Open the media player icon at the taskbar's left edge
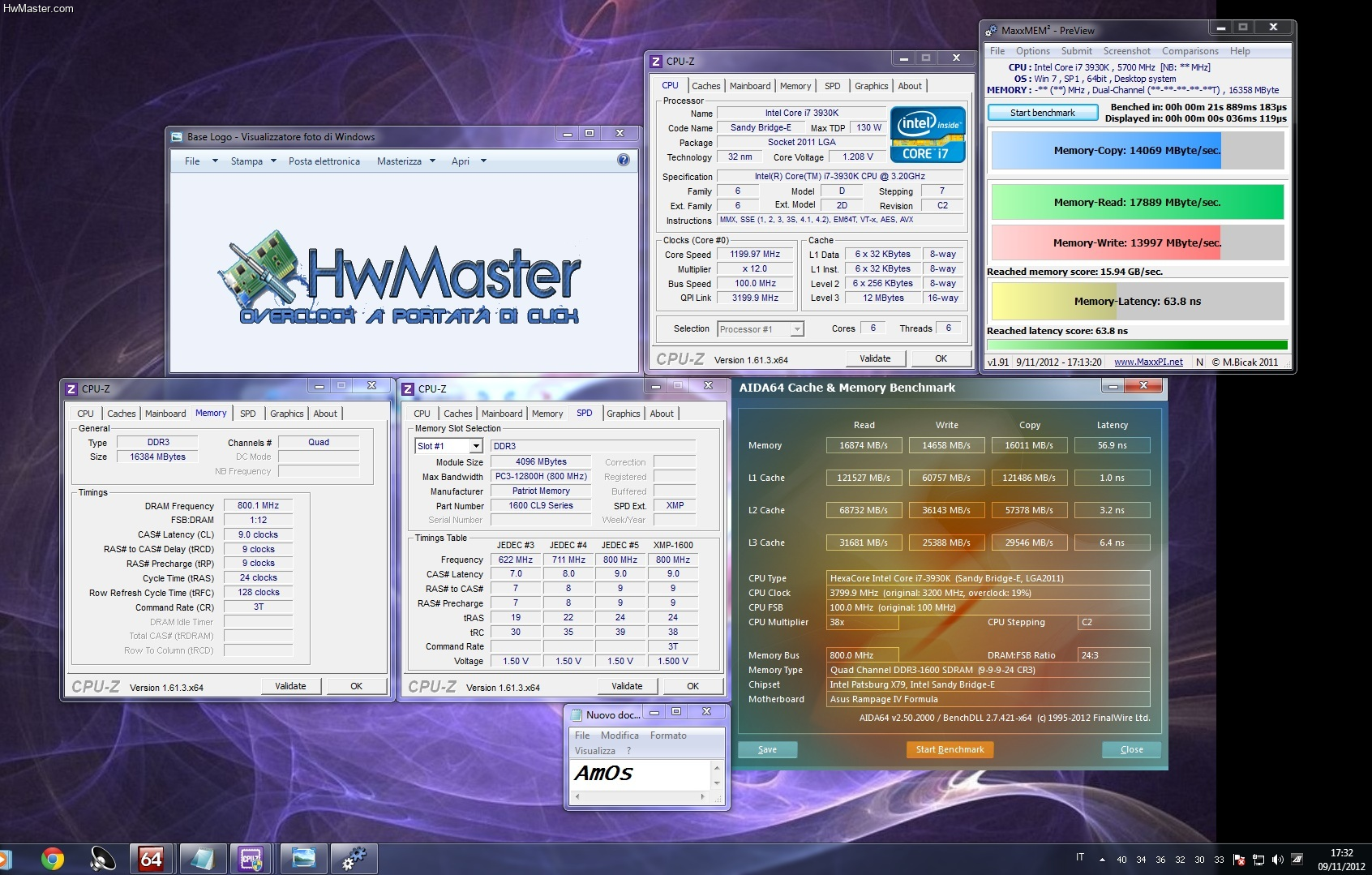 pos(4,858)
